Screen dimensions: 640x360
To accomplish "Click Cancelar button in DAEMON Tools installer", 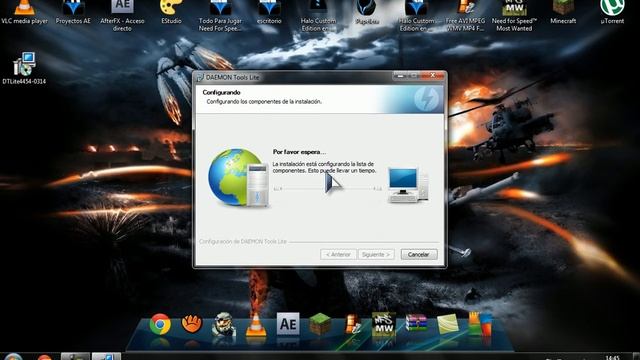I will 419,254.
